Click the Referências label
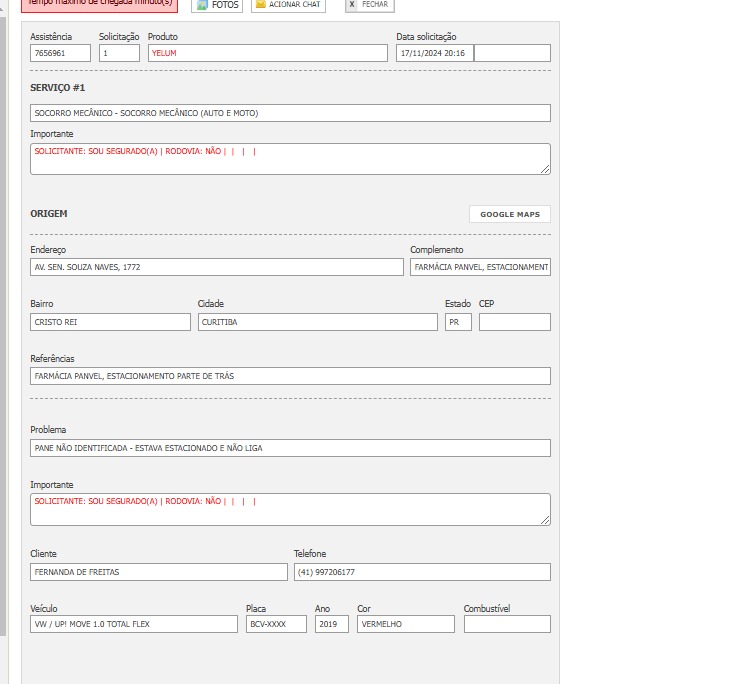733x684 pixels. [52, 359]
